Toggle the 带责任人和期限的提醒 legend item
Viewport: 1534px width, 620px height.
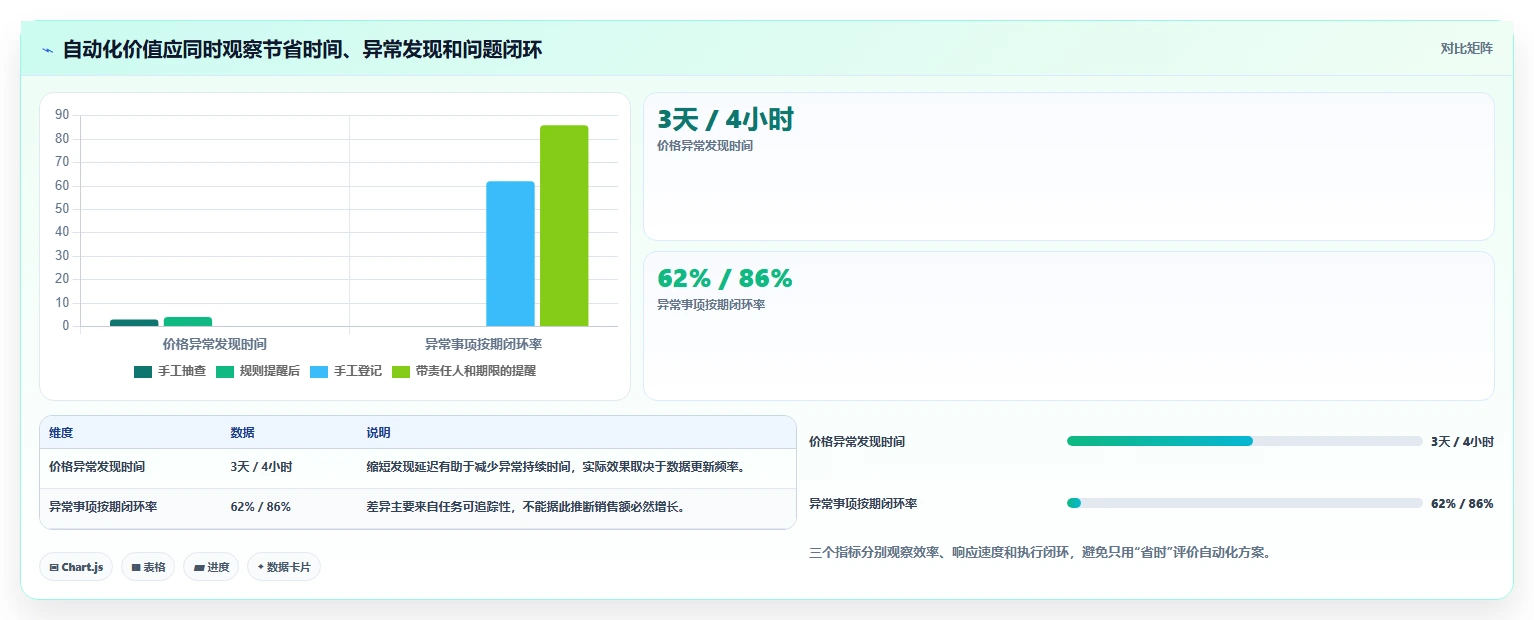pos(464,371)
